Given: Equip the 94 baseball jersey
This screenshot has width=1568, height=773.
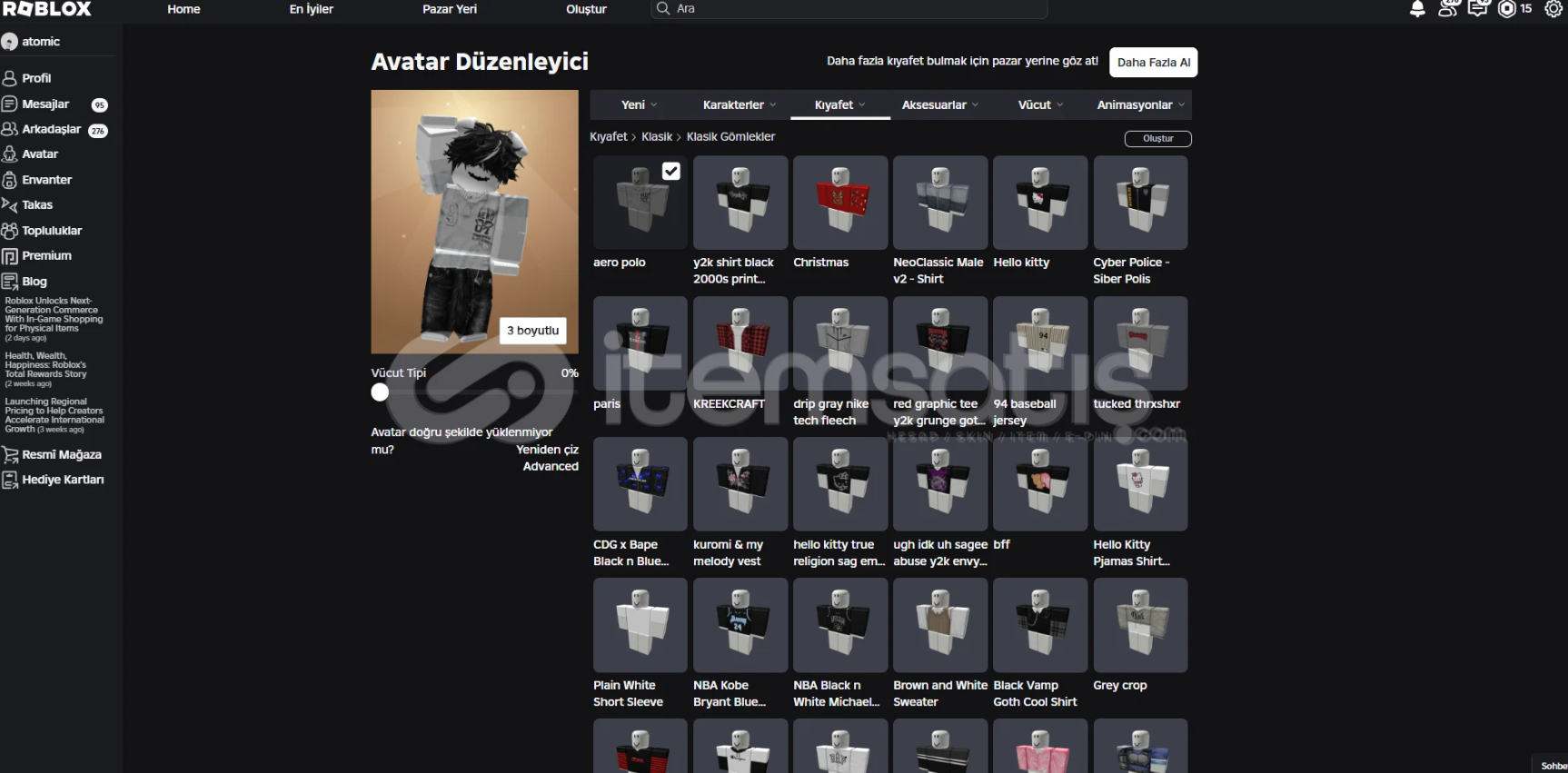Looking at the screenshot, I should 1040,343.
